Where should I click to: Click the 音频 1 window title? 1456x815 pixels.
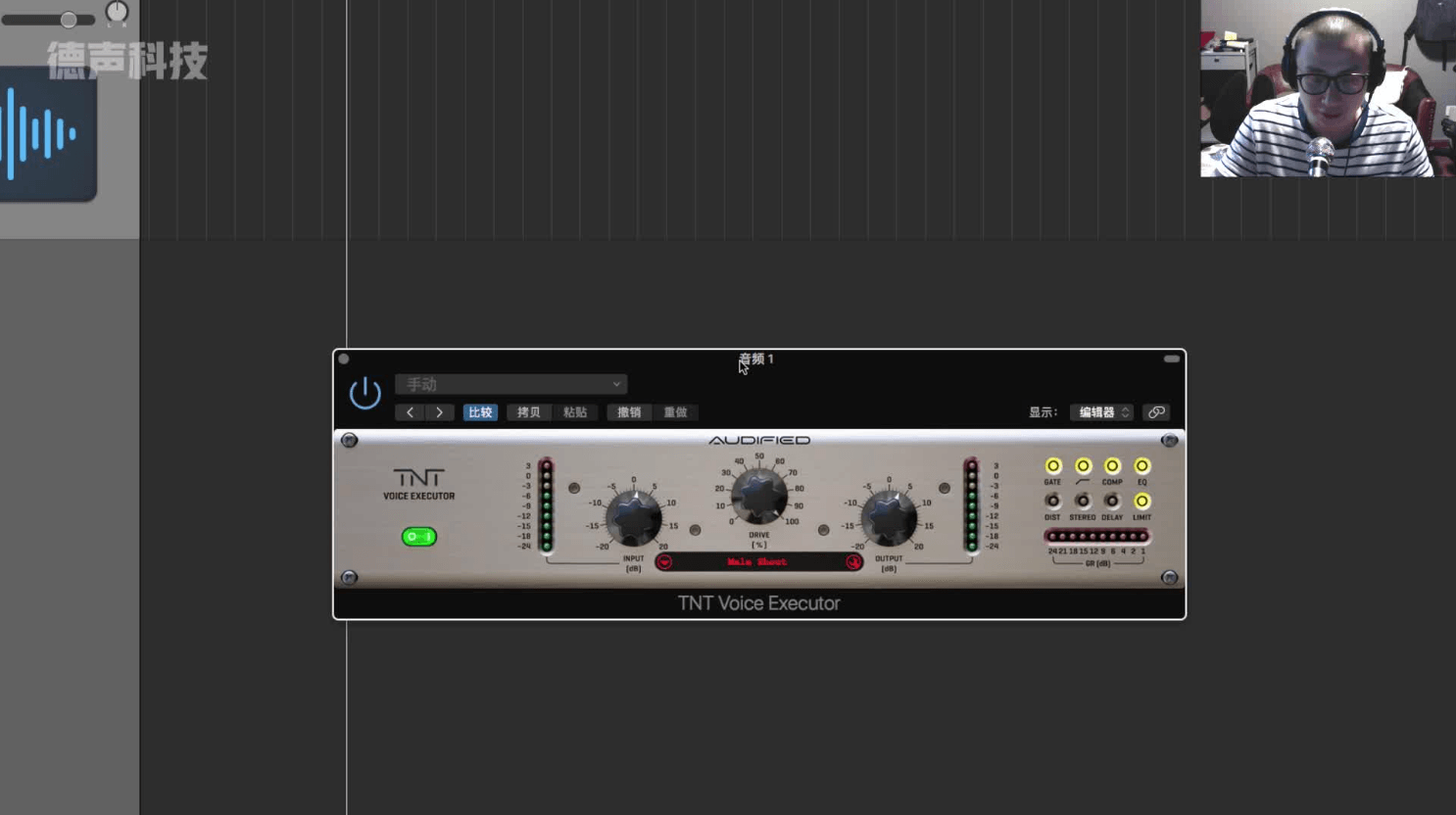click(756, 360)
